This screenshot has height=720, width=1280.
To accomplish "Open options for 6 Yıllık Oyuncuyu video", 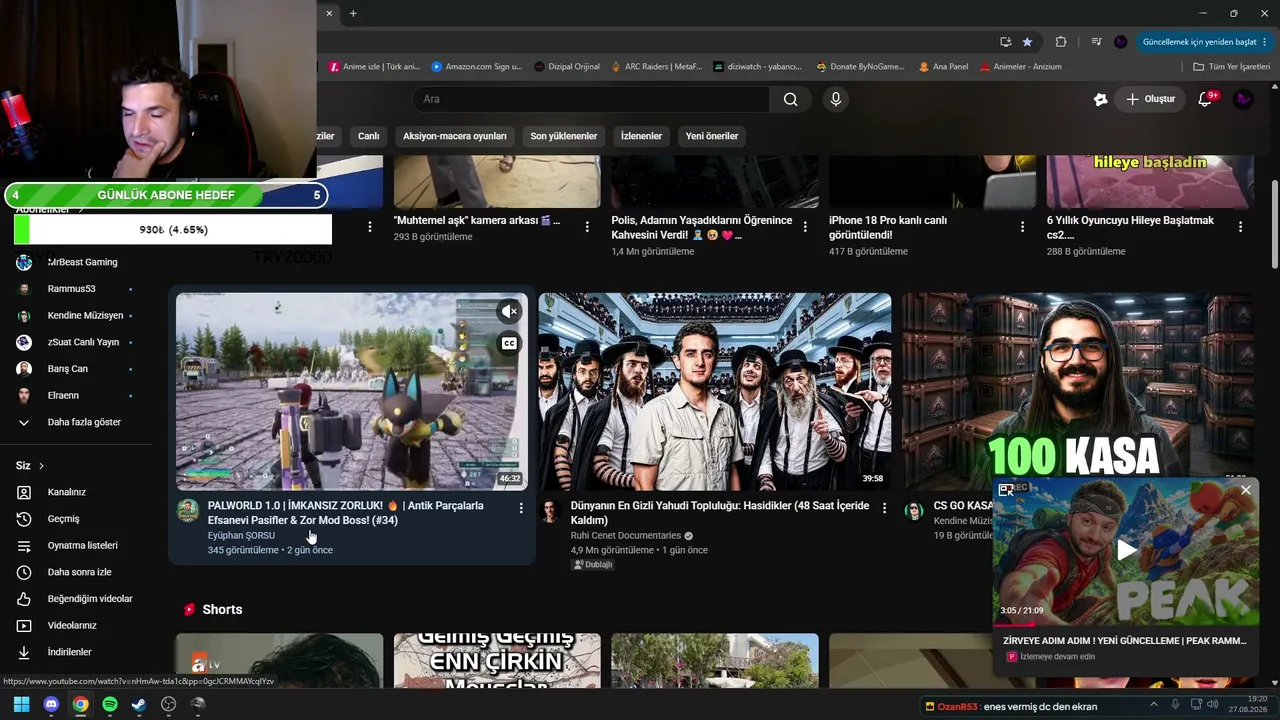I will [x=1240, y=227].
